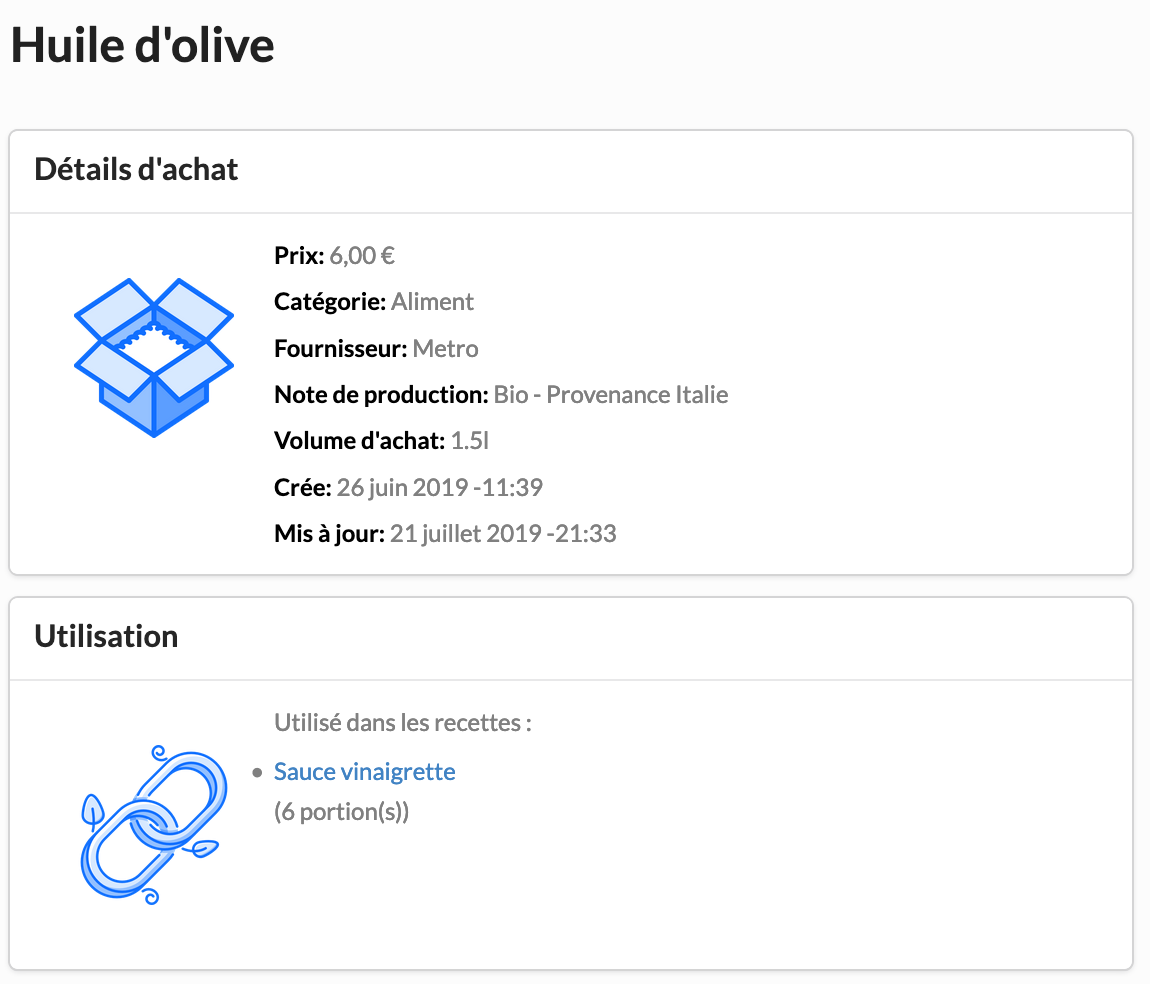1150x984 pixels.
Task: Select the Détails d'achat card header
Action: click(136, 169)
